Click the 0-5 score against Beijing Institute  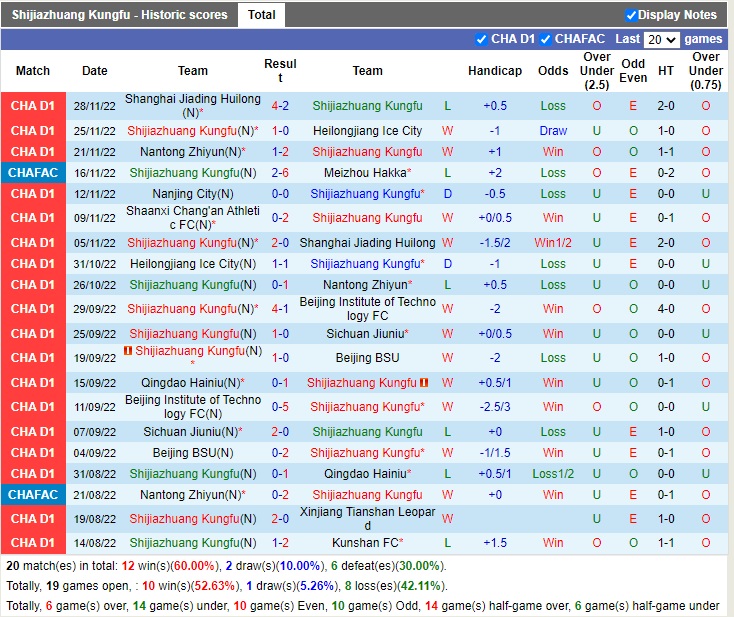[280, 407]
